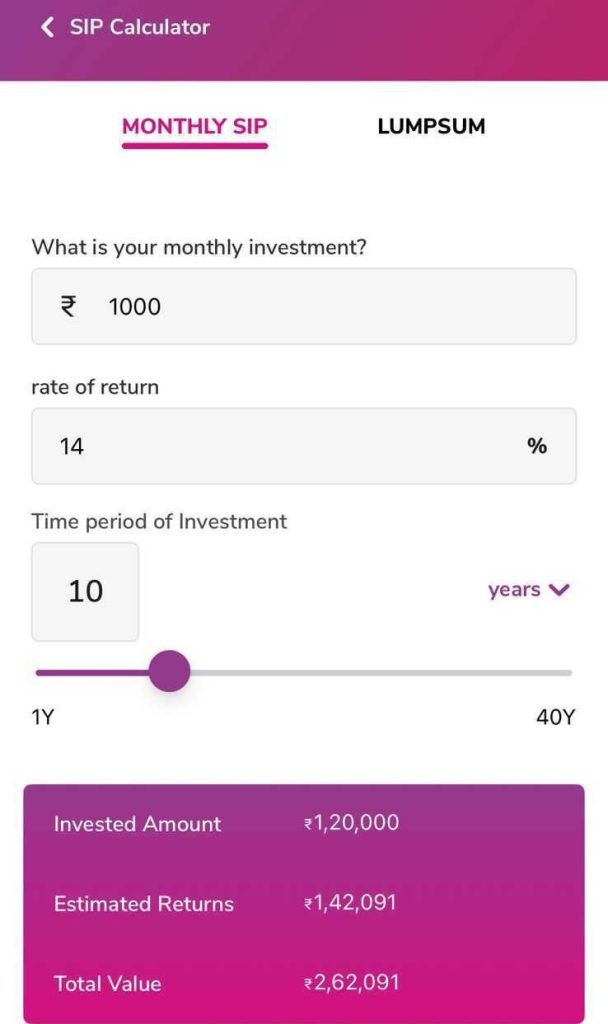Switch to the LUMPSUM tab
This screenshot has width=608, height=1024.
[x=431, y=127]
